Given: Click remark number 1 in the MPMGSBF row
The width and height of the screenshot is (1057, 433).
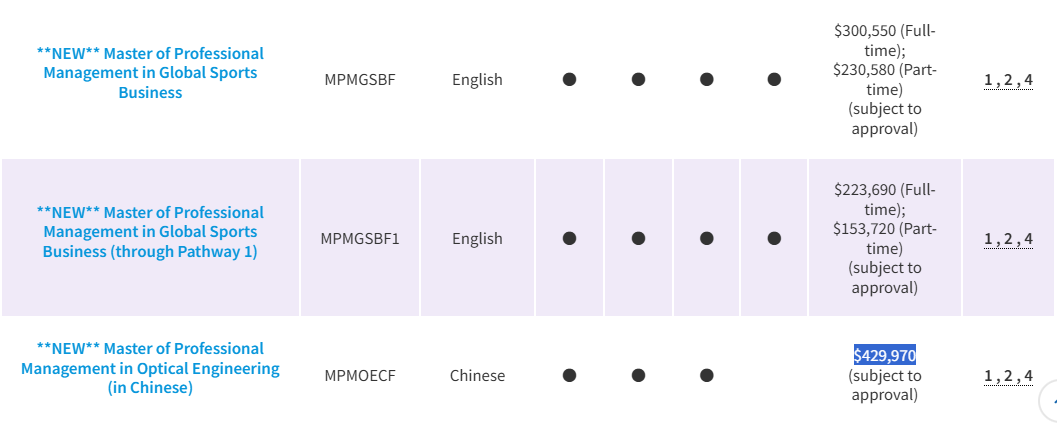Looking at the screenshot, I should (x=988, y=81).
